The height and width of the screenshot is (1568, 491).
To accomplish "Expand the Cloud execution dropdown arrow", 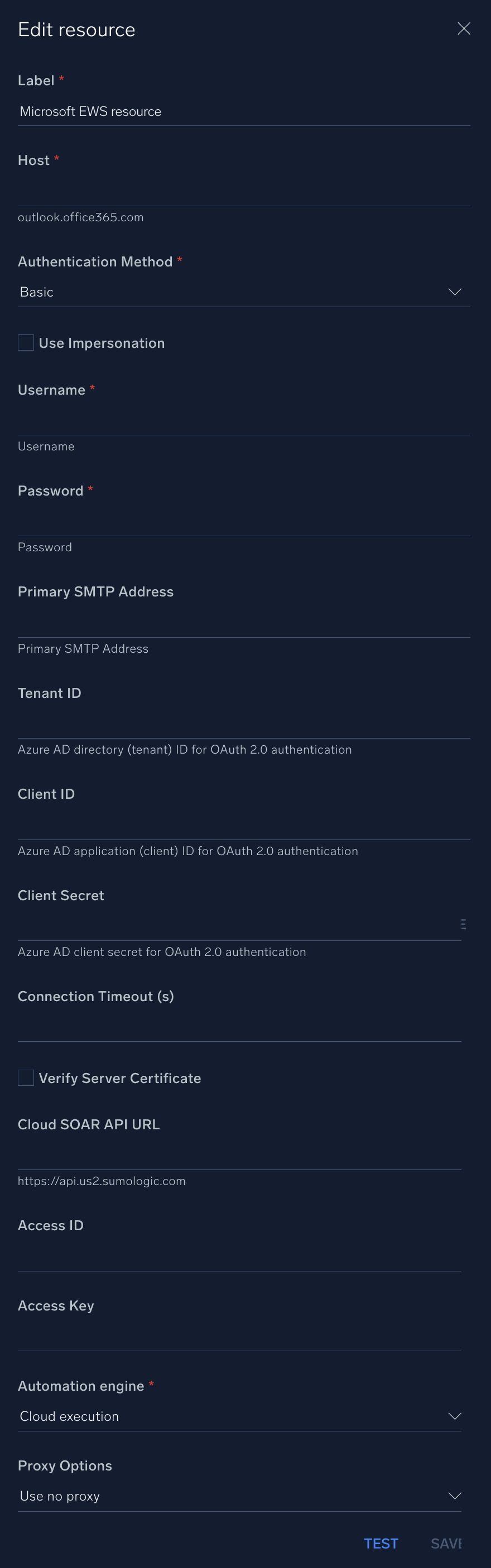I will click(x=455, y=1415).
